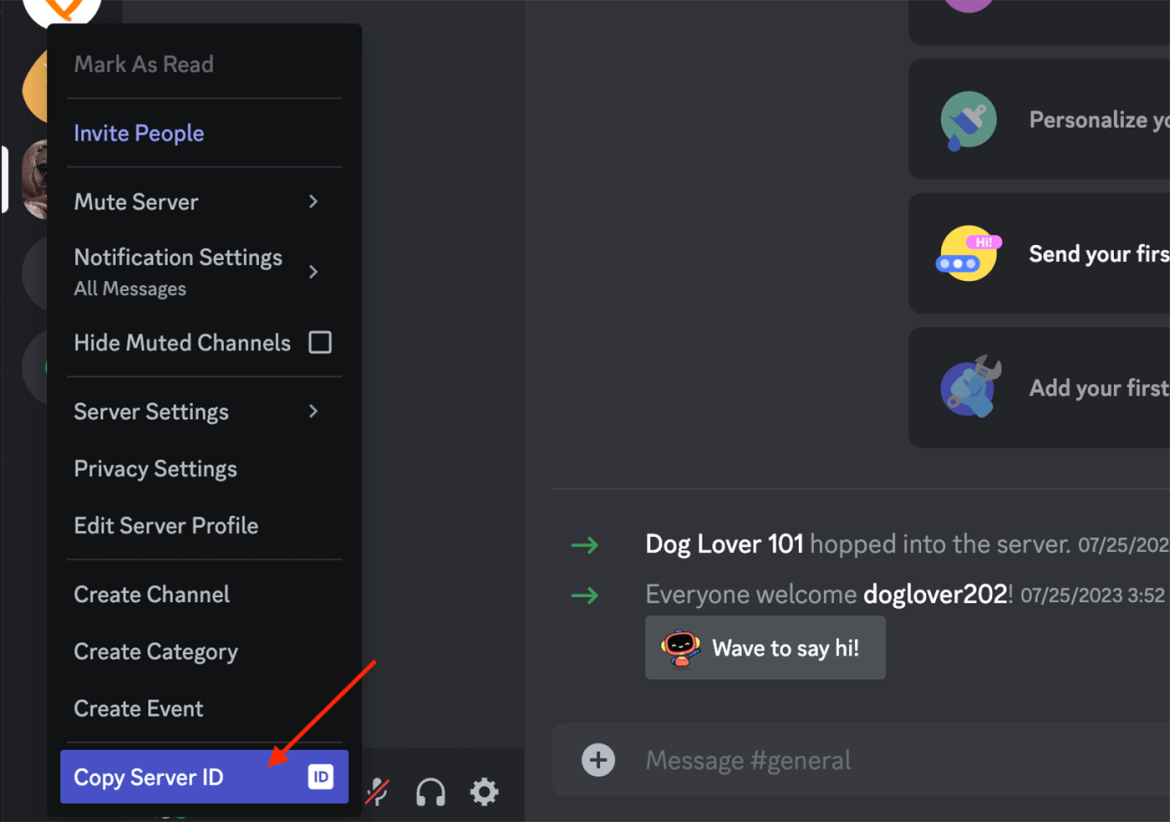Deafen audio via the headphones icon
Screen dimensions: 1170x822
coord(431,791)
